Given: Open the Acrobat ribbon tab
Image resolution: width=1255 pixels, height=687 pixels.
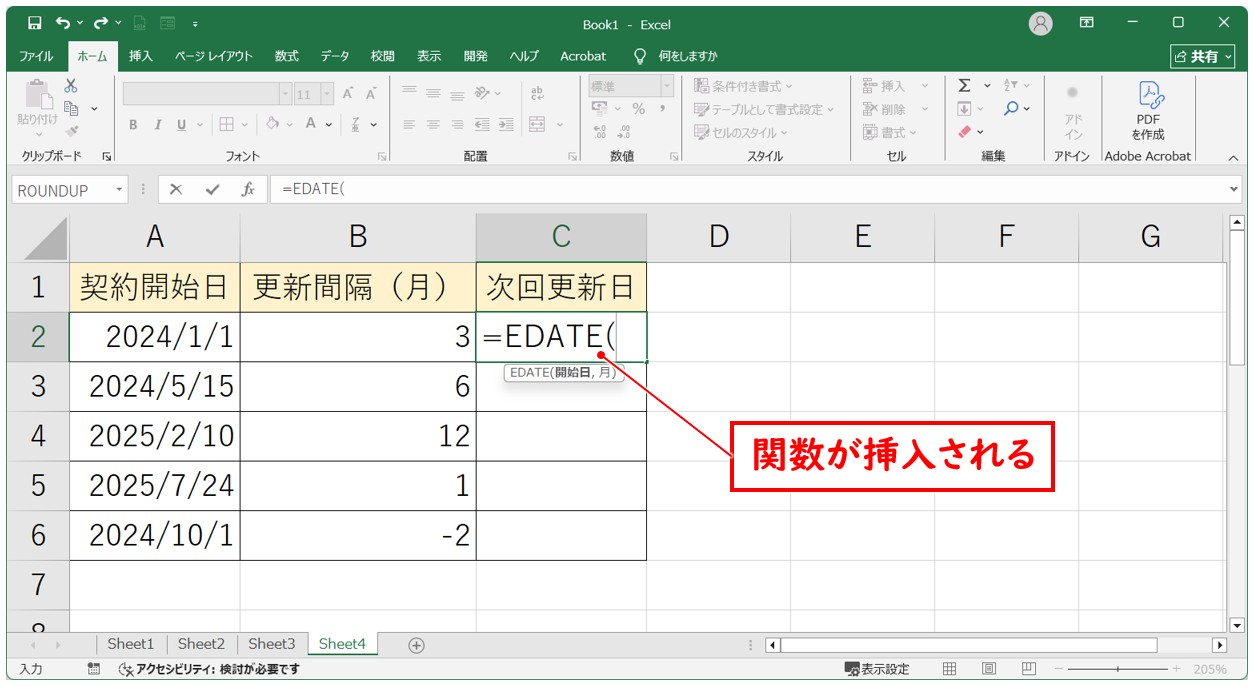Looking at the screenshot, I should click(x=583, y=56).
